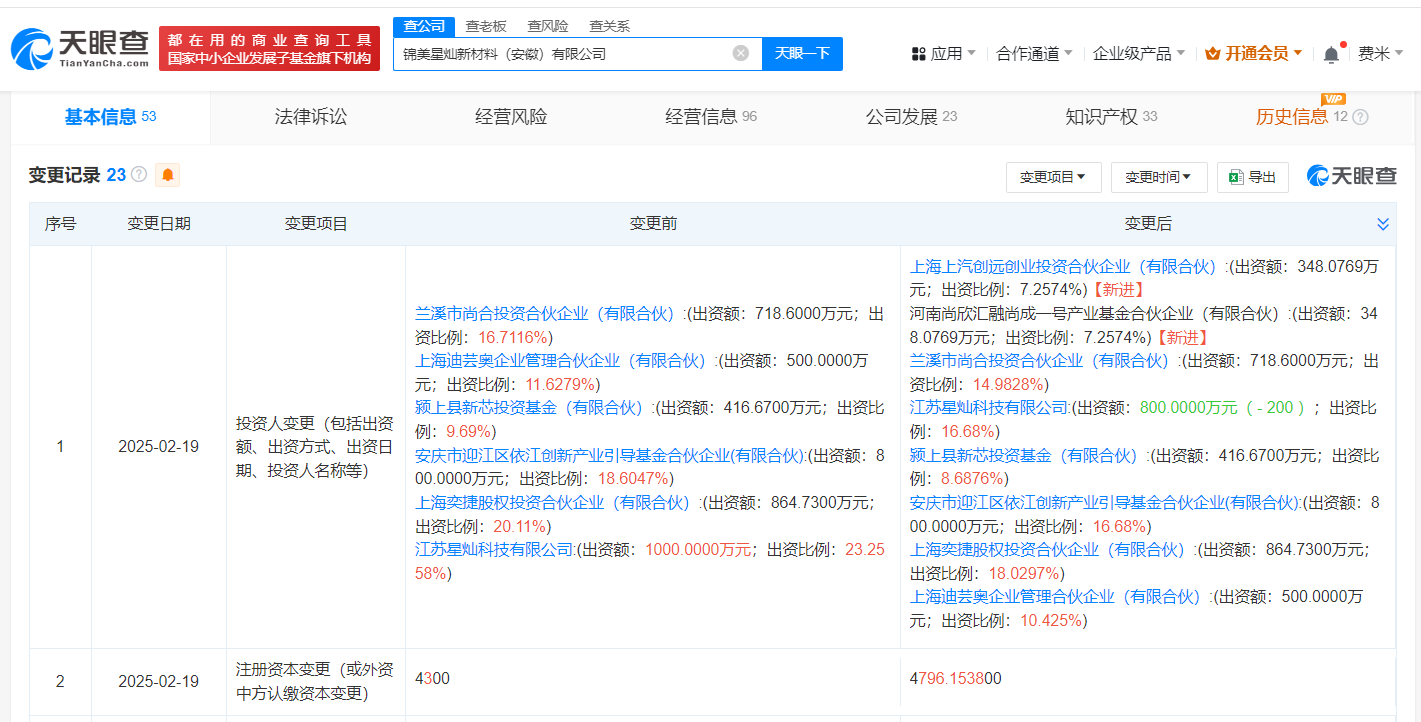The width and height of the screenshot is (1421, 722).
Task: Open 上海迪芸奥企业管理合伙企业 link in 变更前 column
Action: coord(561,361)
